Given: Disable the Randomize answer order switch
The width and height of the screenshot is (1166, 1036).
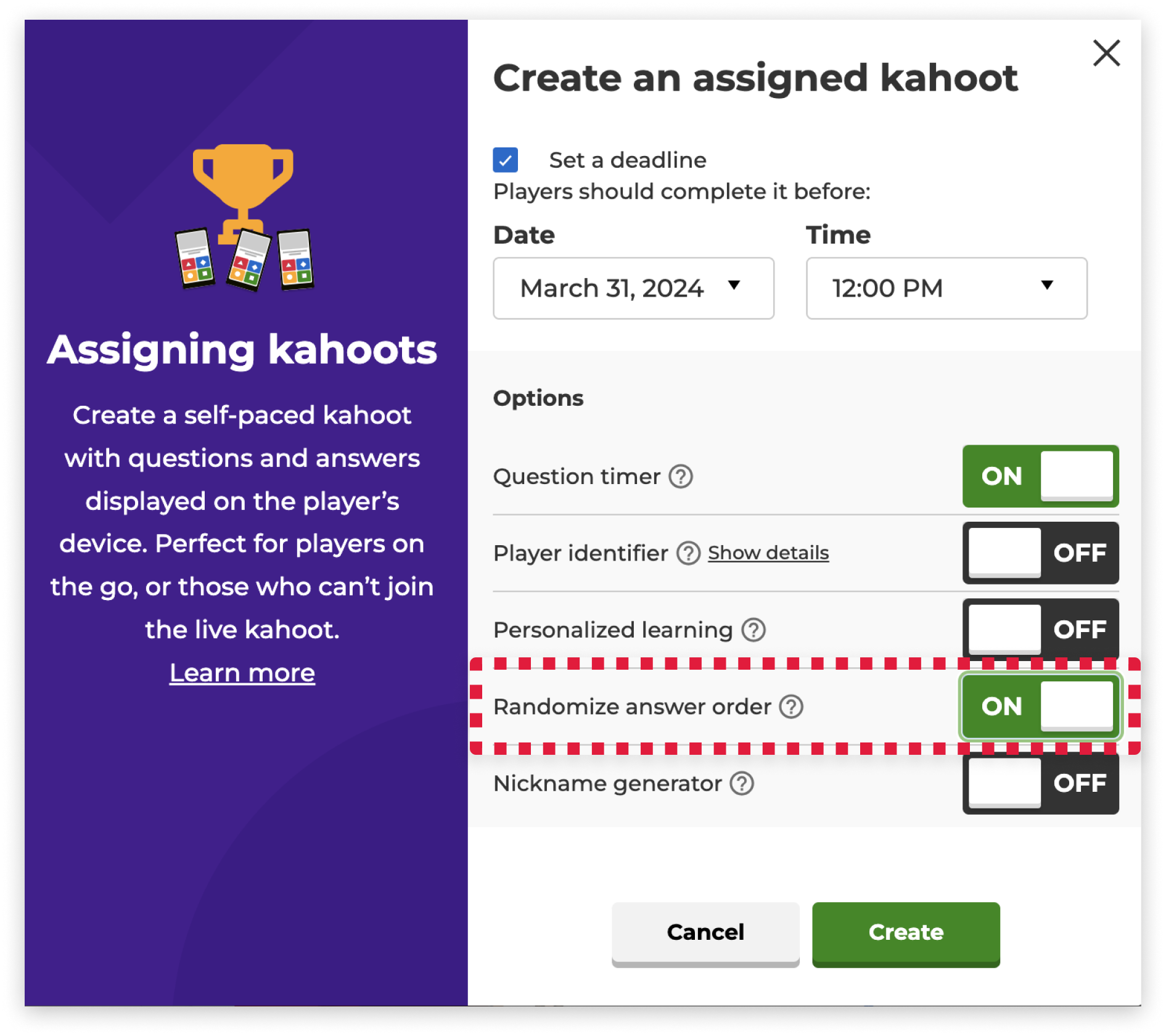Looking at the screenshot, I should pos(1040,707).
